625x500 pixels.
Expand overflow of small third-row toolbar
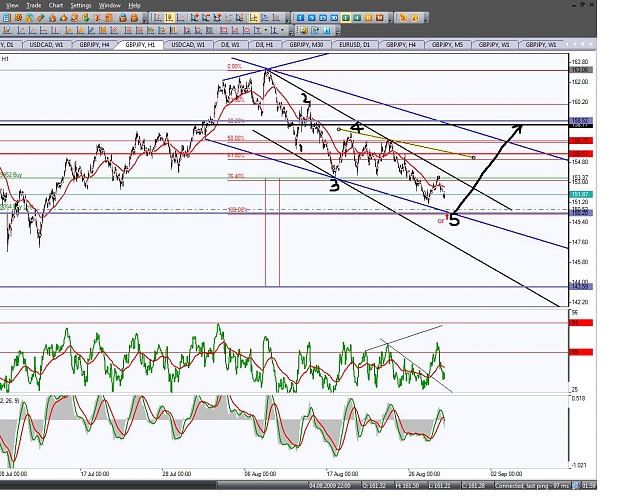[x=338, y=32]
